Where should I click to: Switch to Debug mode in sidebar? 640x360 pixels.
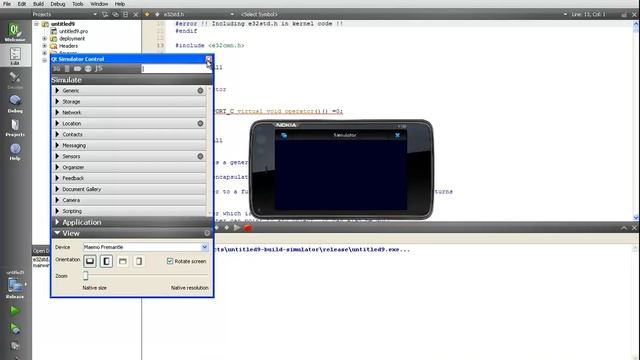coord(15,104)
